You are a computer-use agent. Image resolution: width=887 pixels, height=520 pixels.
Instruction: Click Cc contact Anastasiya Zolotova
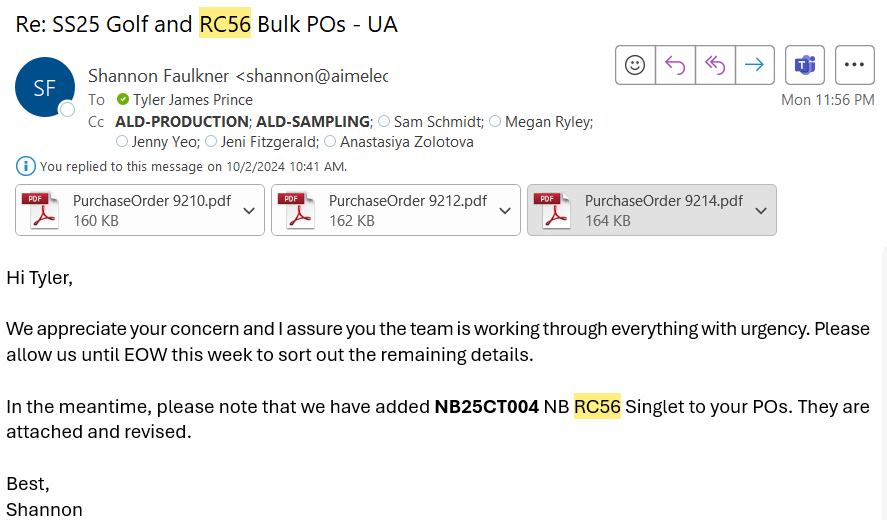(x=407, y=141)
